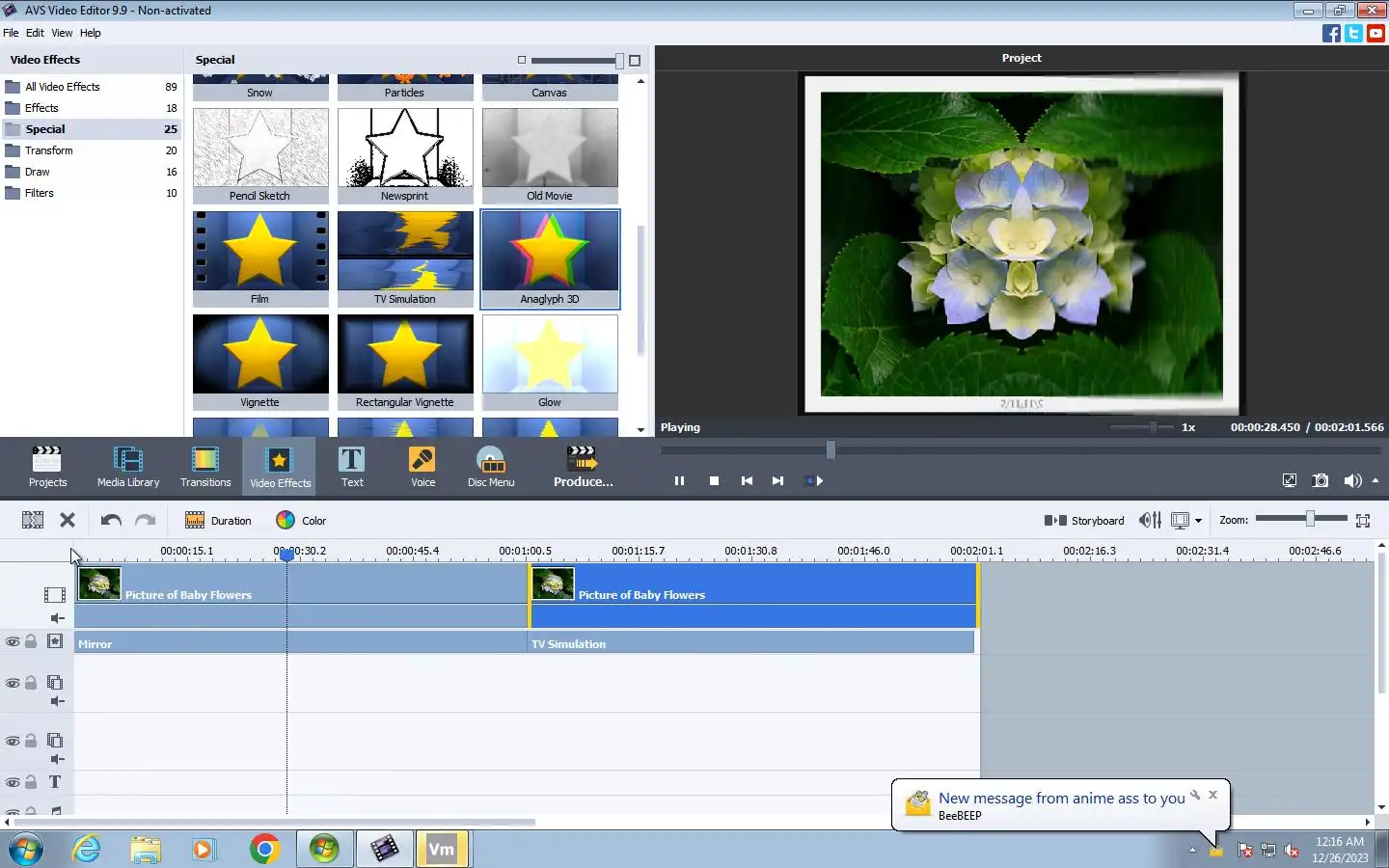Toggle visibility of the second overlay track
Image resolution: width=1389 pixels, height=868 pixels.
click(13, 741)
